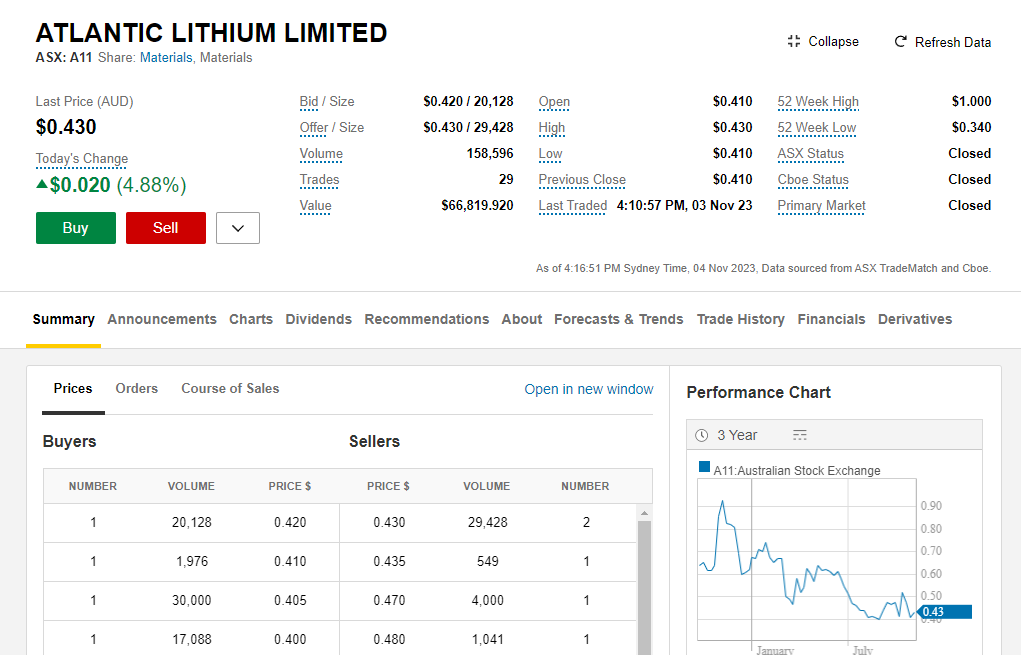1021x655 pixels.
Task: Click the Primary Market label
Action: [821, 206]
